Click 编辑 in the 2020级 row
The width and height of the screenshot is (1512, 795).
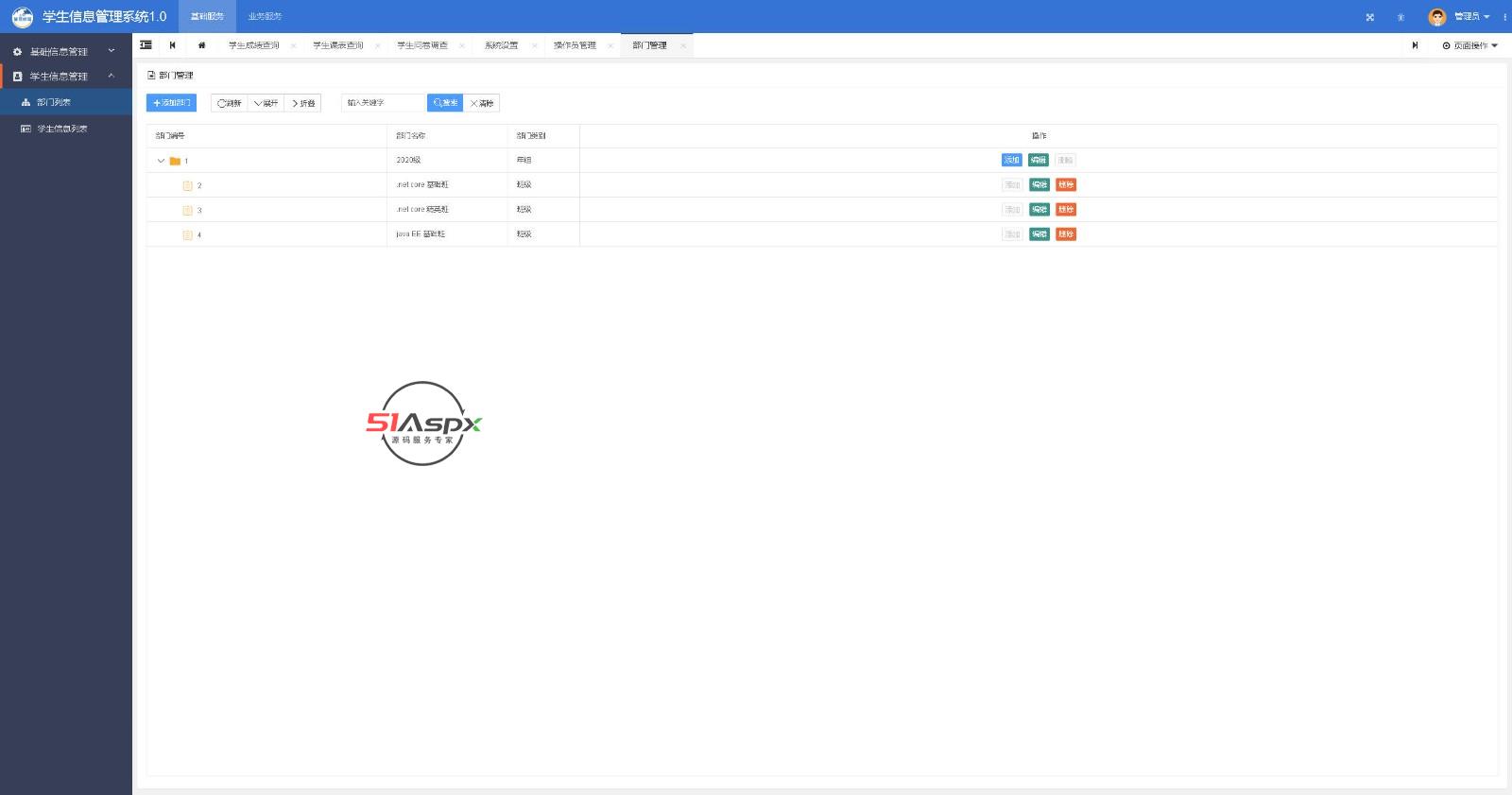tap(1039, 160)
